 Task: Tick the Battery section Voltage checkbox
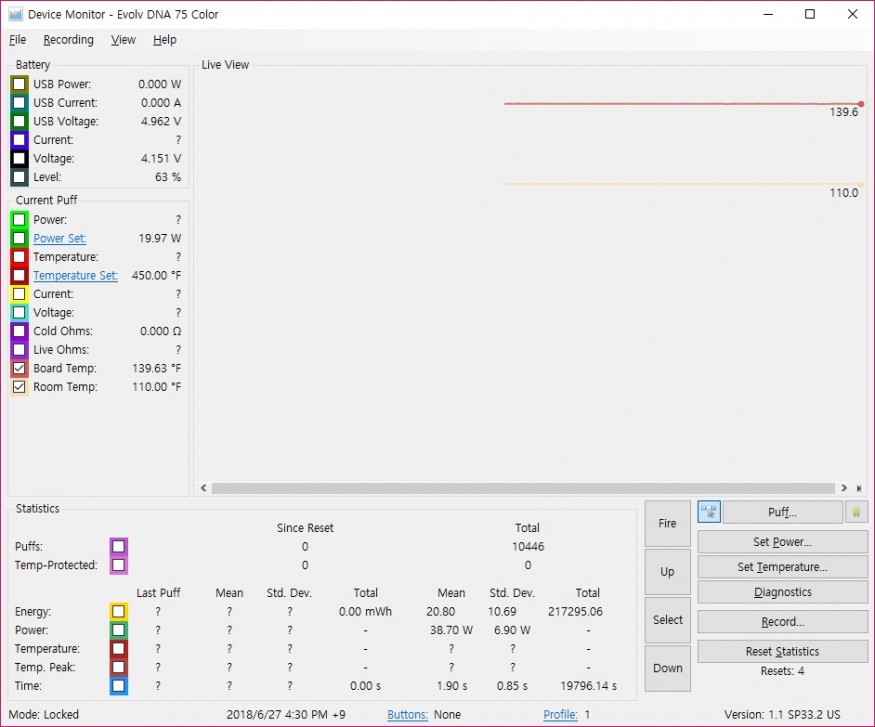19,158
